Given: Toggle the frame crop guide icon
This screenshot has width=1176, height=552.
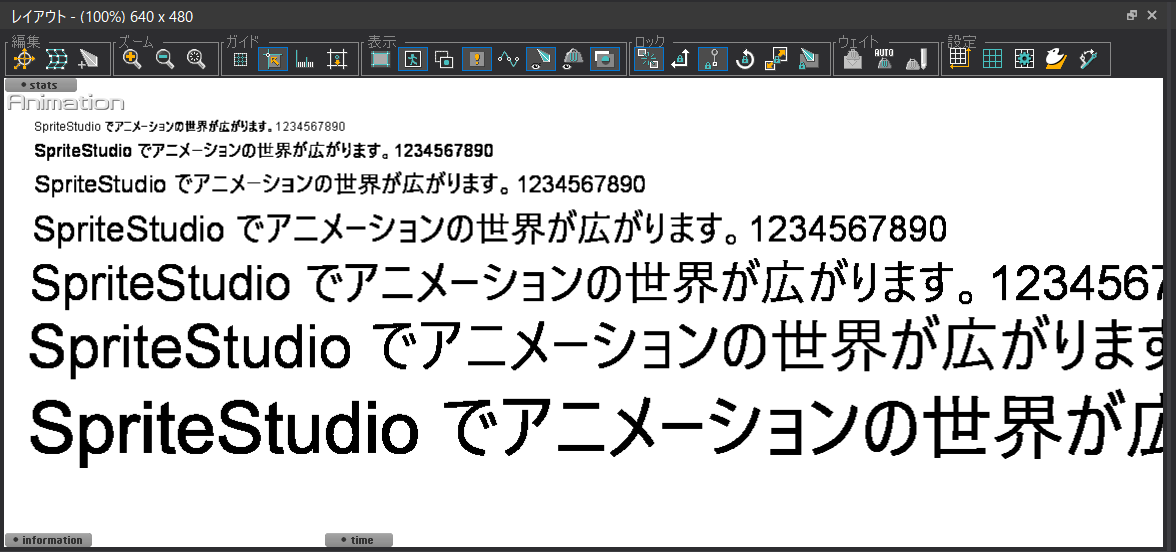Looking at the screenshot, I should (x=338, y=59).
